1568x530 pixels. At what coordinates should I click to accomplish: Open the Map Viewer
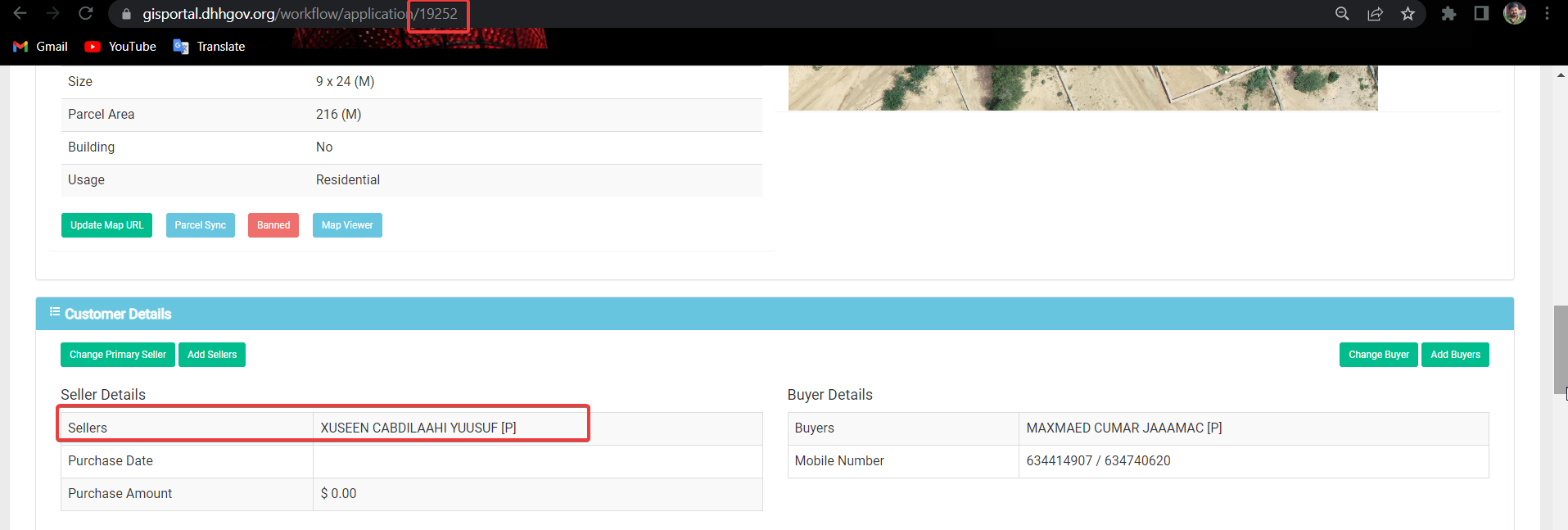tap(347, 225)
